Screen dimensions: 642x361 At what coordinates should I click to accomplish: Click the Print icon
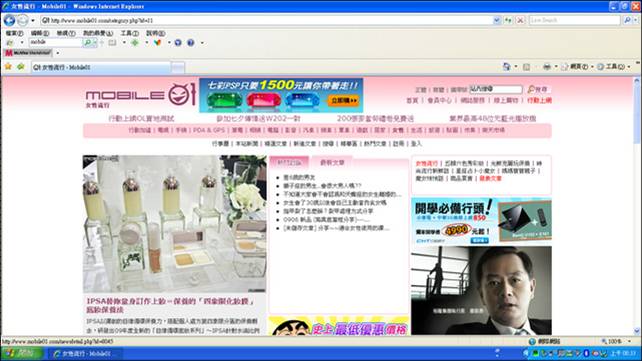tap(547, 67)
